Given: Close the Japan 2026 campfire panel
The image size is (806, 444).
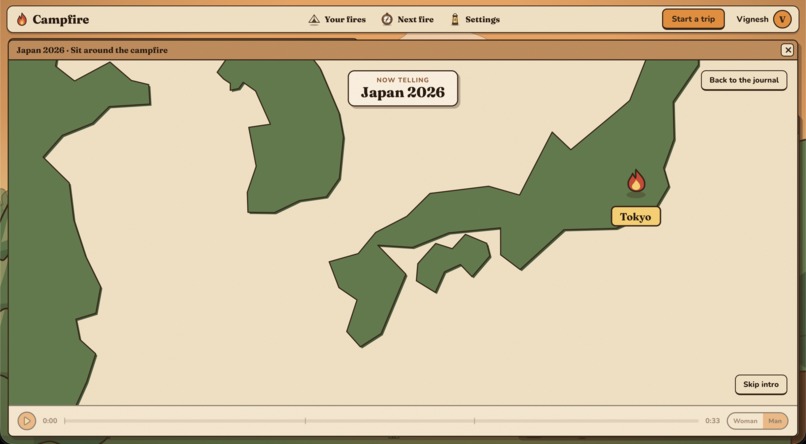Looking at the screenshot, I should pos(787,50).
